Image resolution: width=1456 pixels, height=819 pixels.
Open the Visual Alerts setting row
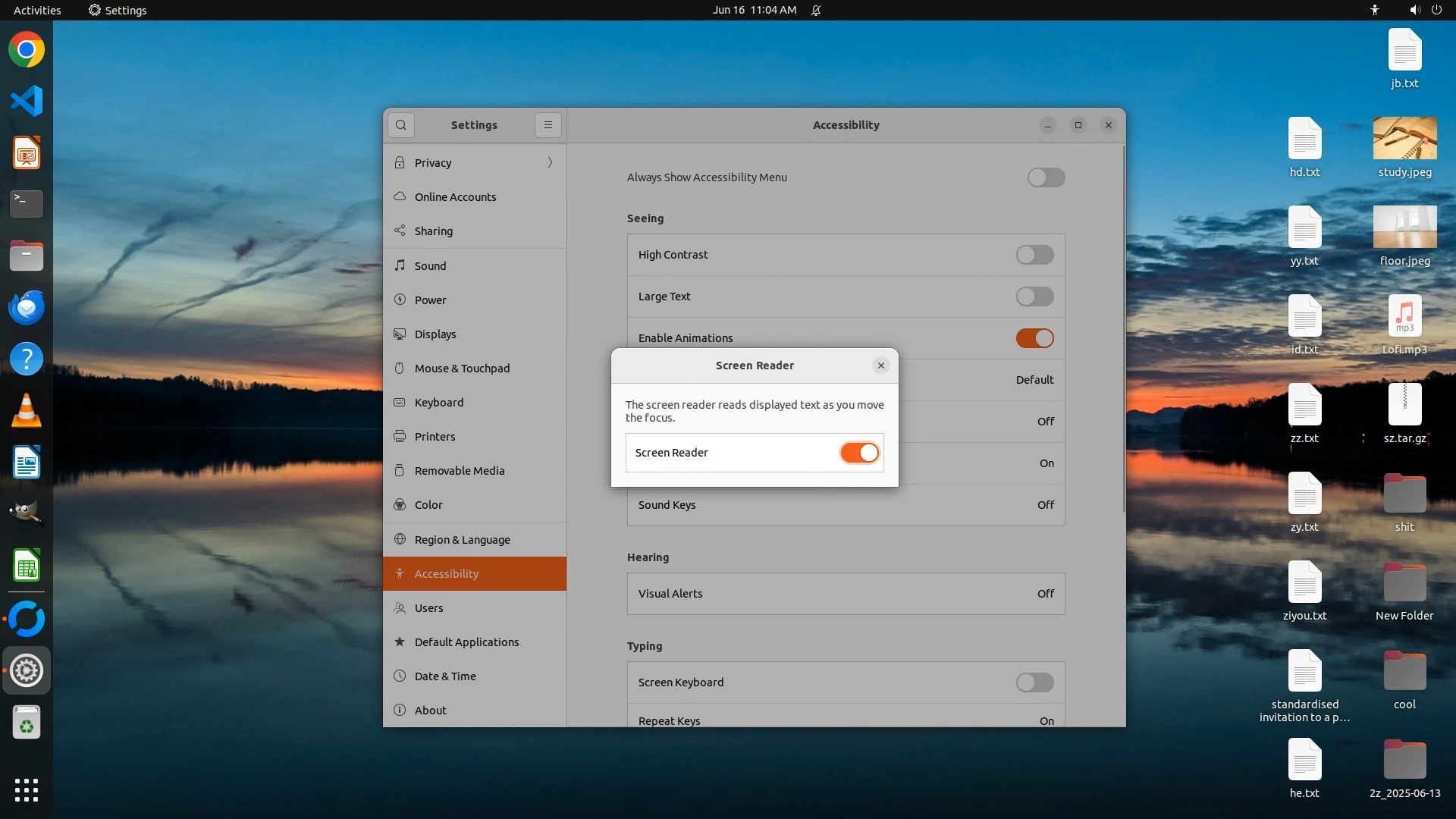click(x=846, y=594)
